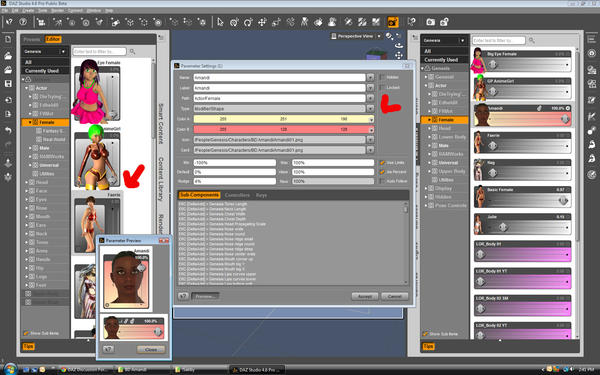Click the red Color B swatch
This screenshot has height=375, width=600.
[284, 129]
